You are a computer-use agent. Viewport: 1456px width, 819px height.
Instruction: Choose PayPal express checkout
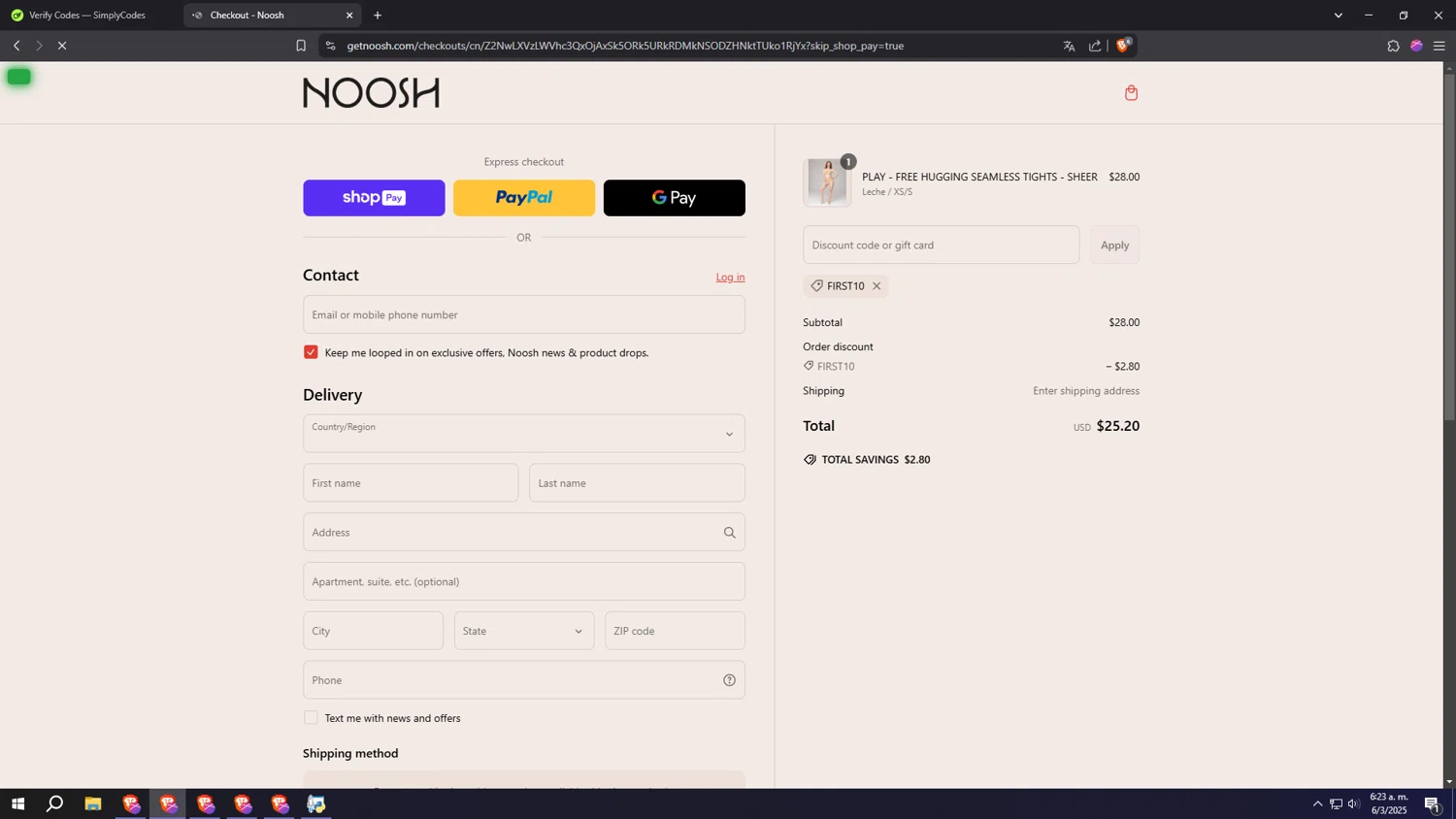click(524, 198)
